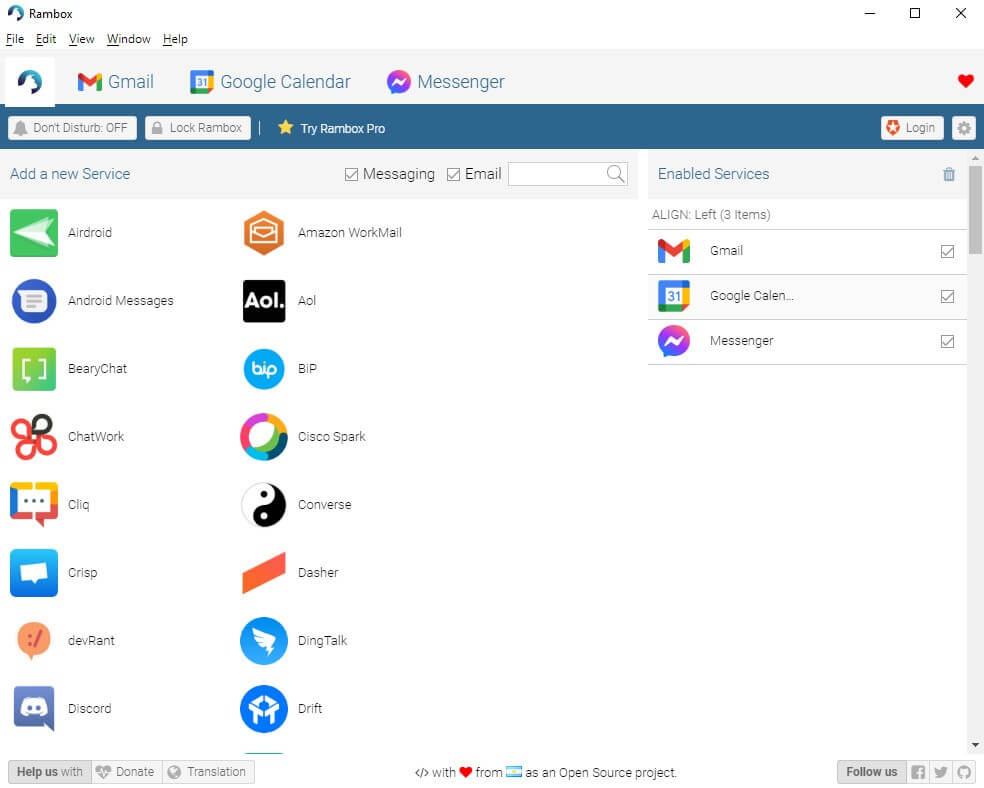Add the Drift service icon
984x788 pixels.
pos(264,709)
